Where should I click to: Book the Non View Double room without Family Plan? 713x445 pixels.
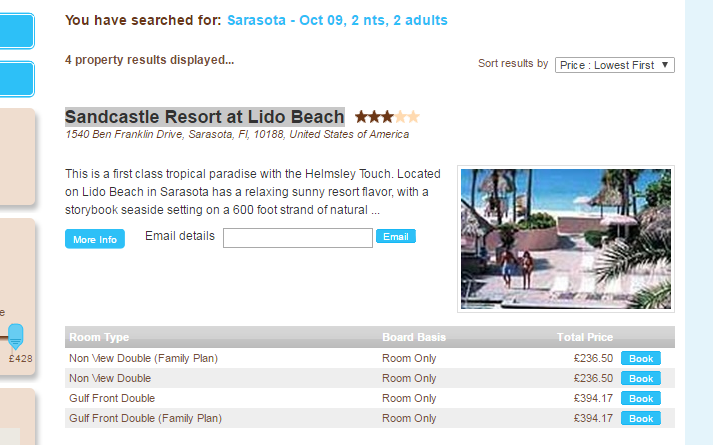[641, 378]
